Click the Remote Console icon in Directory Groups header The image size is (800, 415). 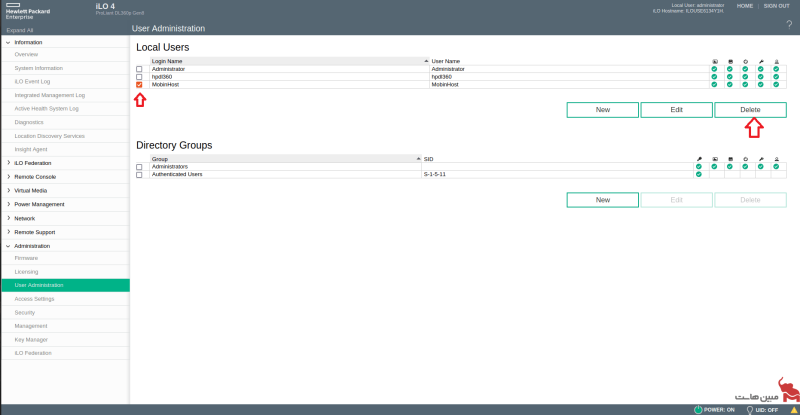click(715, 159)
